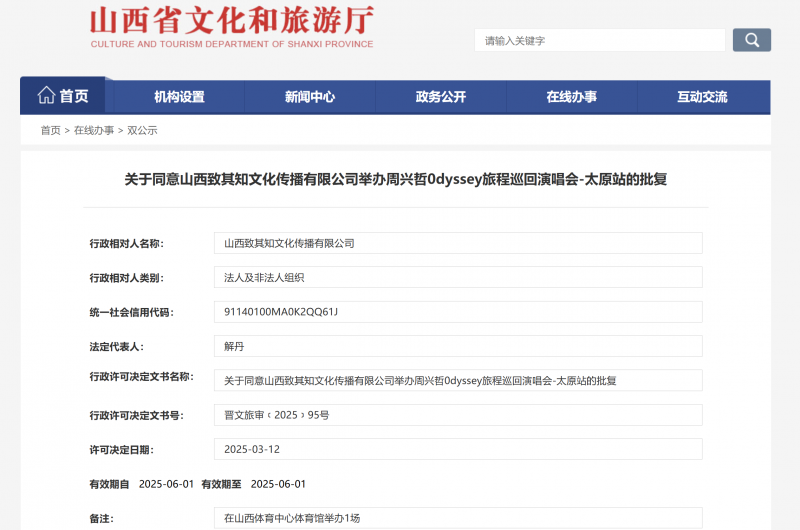
Task: Click the 行政许可决定文书名称 field value
Action: pyautogui.click(x=458, y=380)
